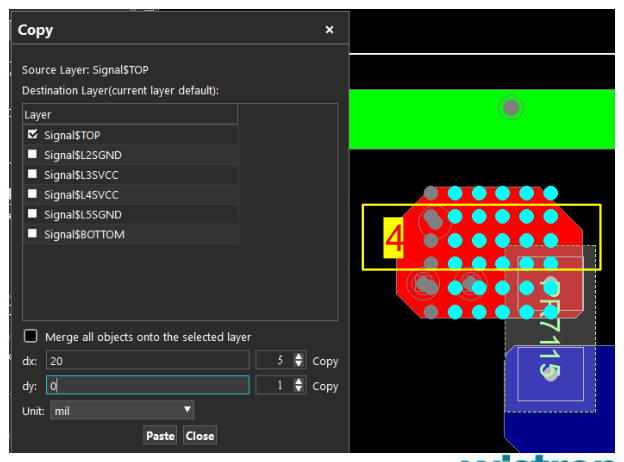Image resolution: width=624 pixels, height=462 pixels.
Task: Click the Paste button
Action: pos(160,435)
